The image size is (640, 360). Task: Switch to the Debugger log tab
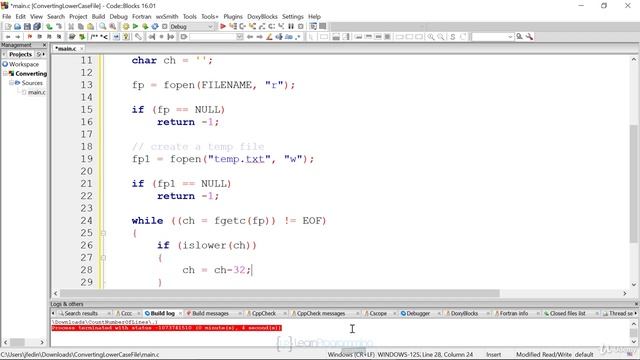pyautogui.click(x=418, y=313)
